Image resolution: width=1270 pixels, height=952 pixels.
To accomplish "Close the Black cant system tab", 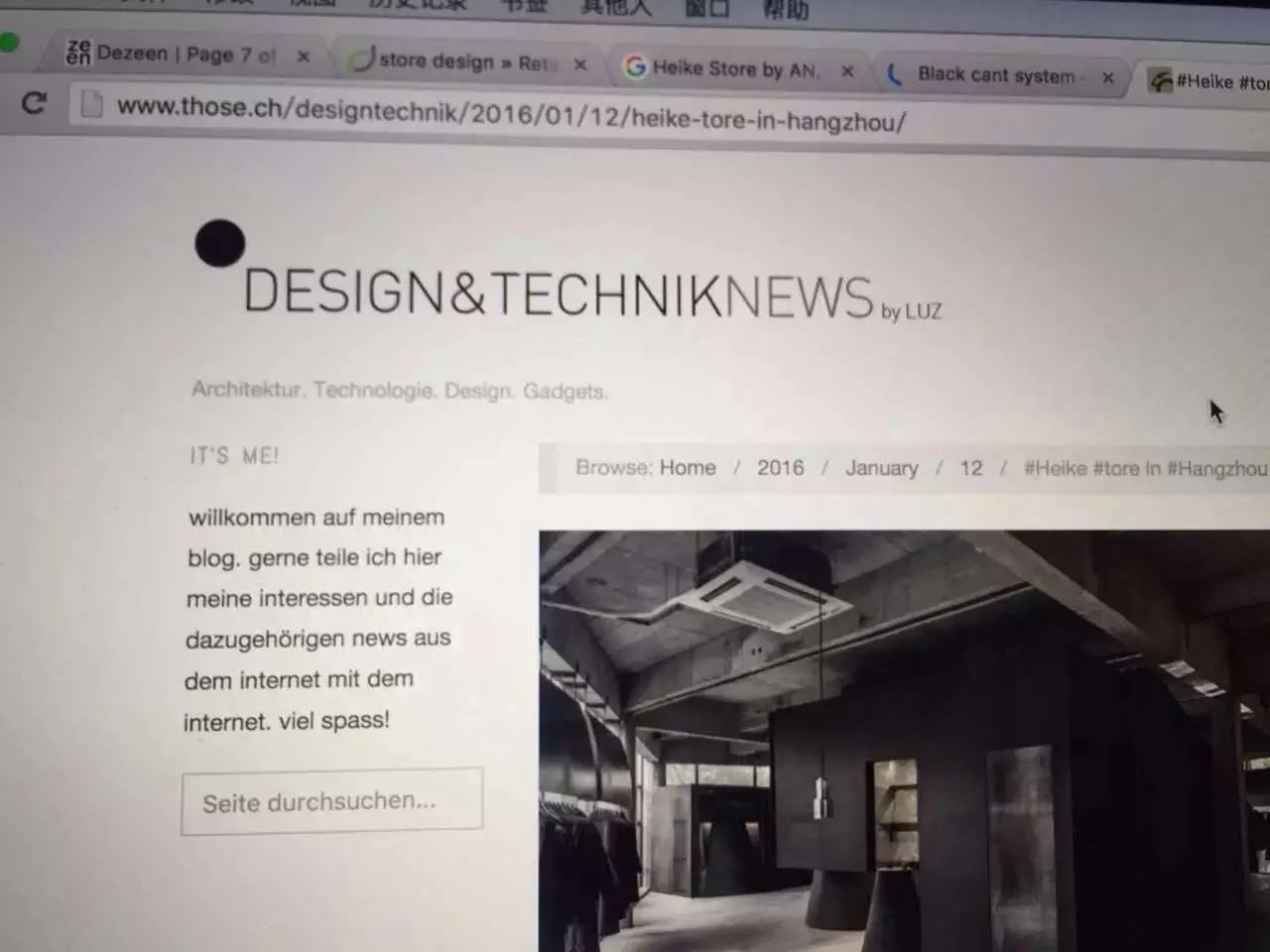I will (x=1107, y=77).
